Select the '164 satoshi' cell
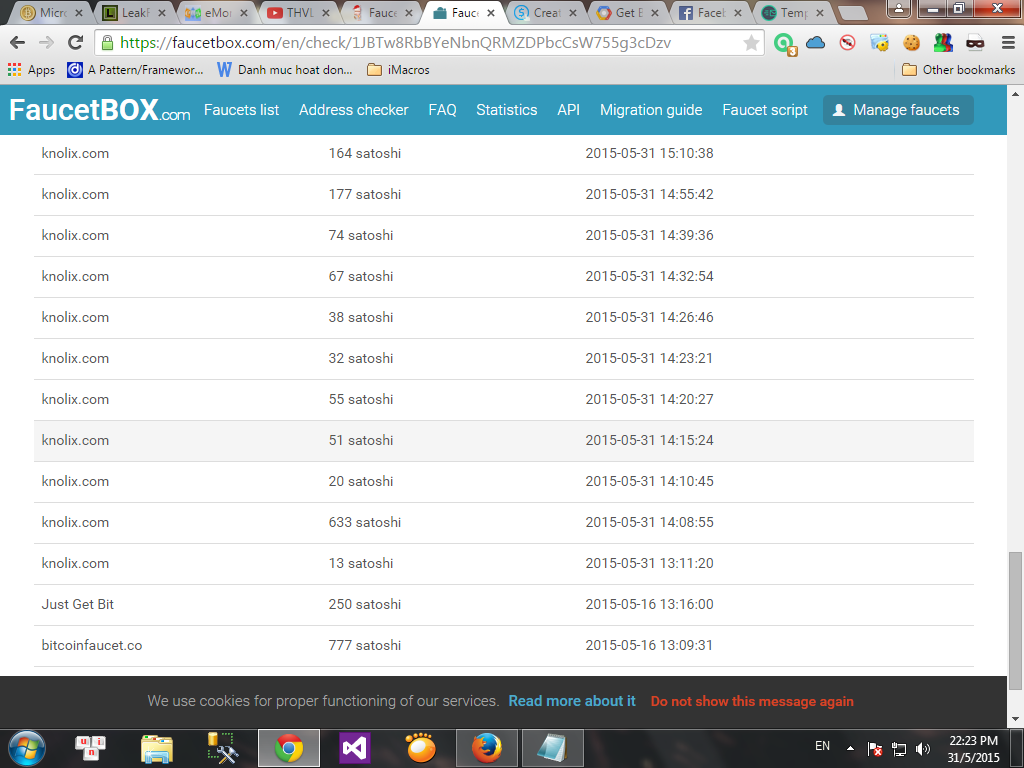This screenshot has height=768, width=1024. 364,153
